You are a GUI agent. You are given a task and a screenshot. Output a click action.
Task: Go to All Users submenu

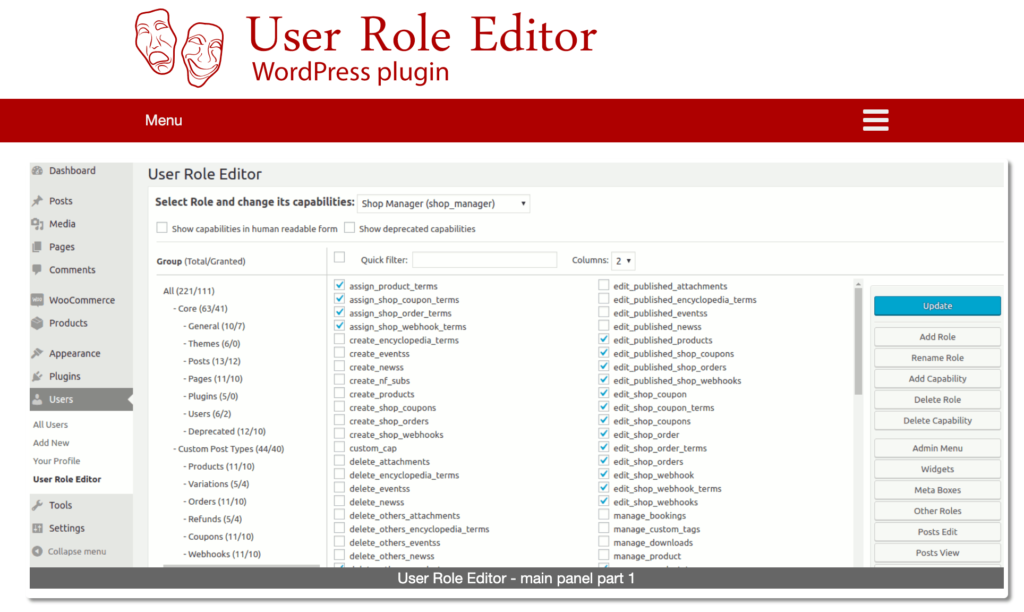coord(50,425)
